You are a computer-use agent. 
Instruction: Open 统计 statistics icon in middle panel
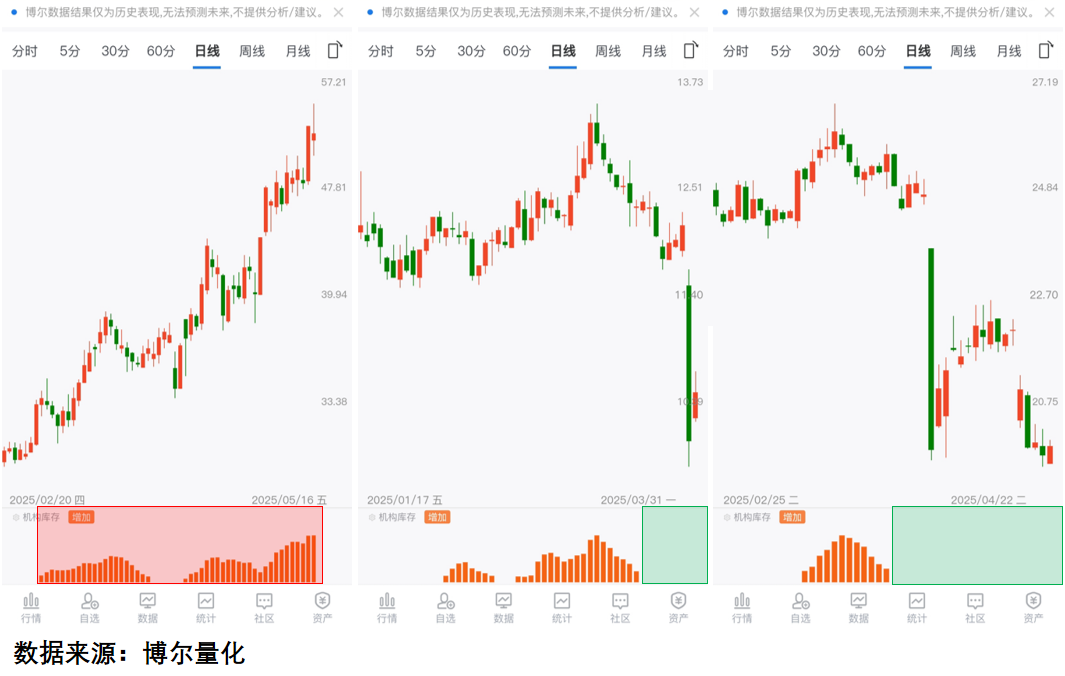pyautogui.click(x=562, y=606)
